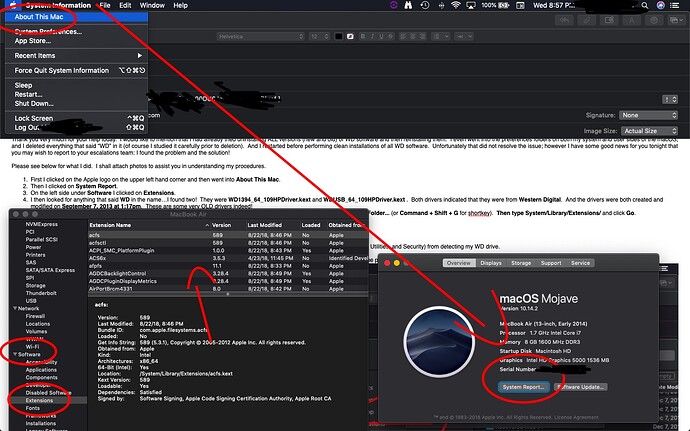Choose Lock Screen menu item
Viewport: 690px width, 431px height.
[77, 118]
